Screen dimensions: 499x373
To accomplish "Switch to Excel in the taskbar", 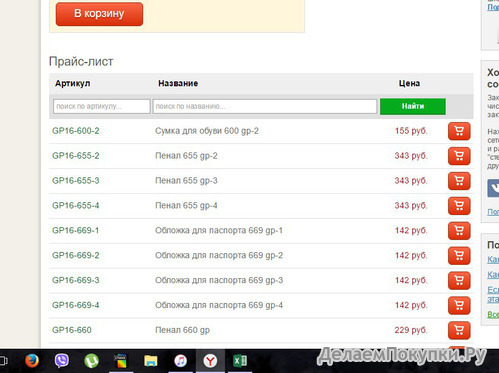I will 240,361.
